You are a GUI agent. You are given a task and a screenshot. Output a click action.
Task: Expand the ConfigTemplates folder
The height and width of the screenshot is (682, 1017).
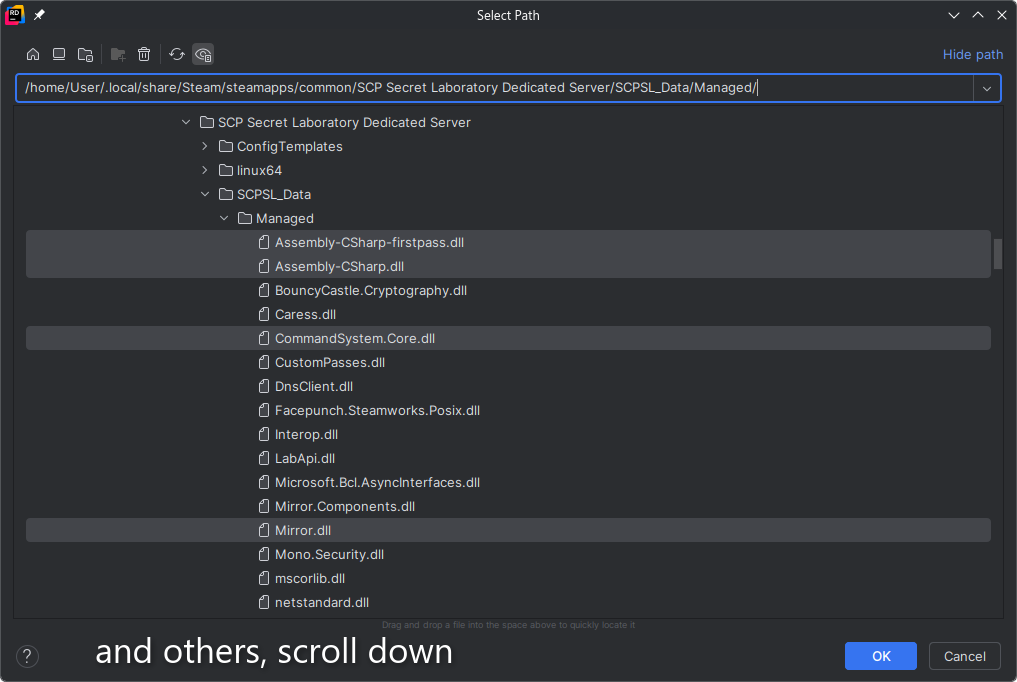coord(205,147)
